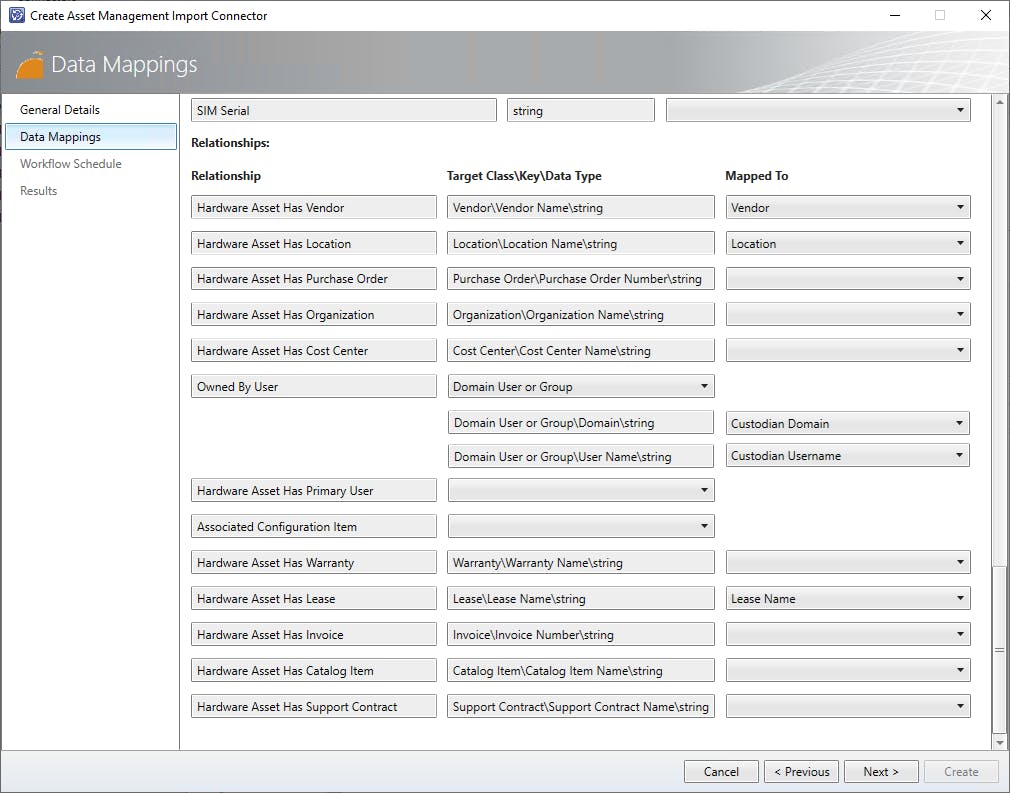Image resolution: width=1010 pixels, height=793 pixels.
Task: Open the Location mapped-to dropdown
Action: 847,244
